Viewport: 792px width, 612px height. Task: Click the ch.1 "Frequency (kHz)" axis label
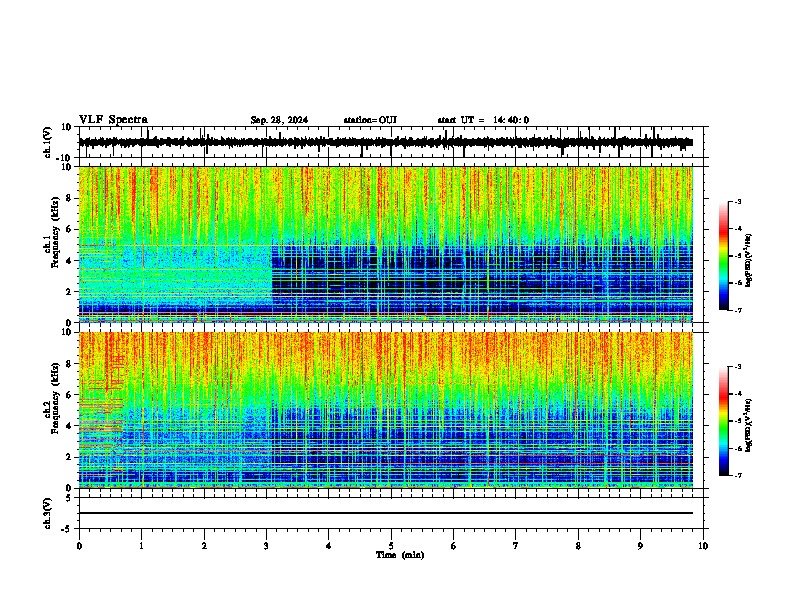(55, 233)
